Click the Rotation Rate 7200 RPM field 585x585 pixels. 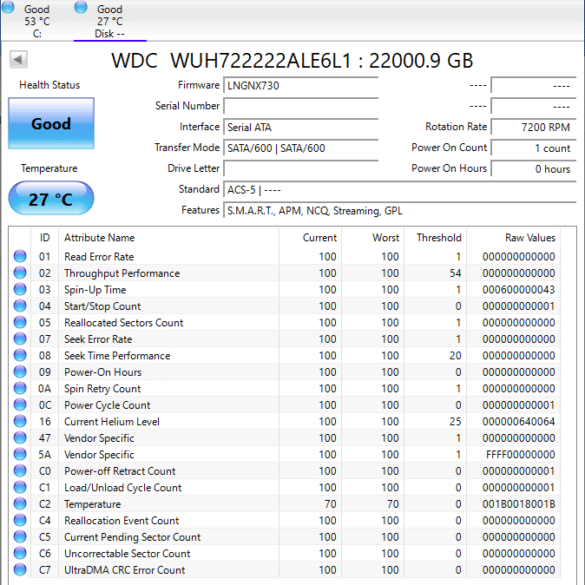(534, 127)
